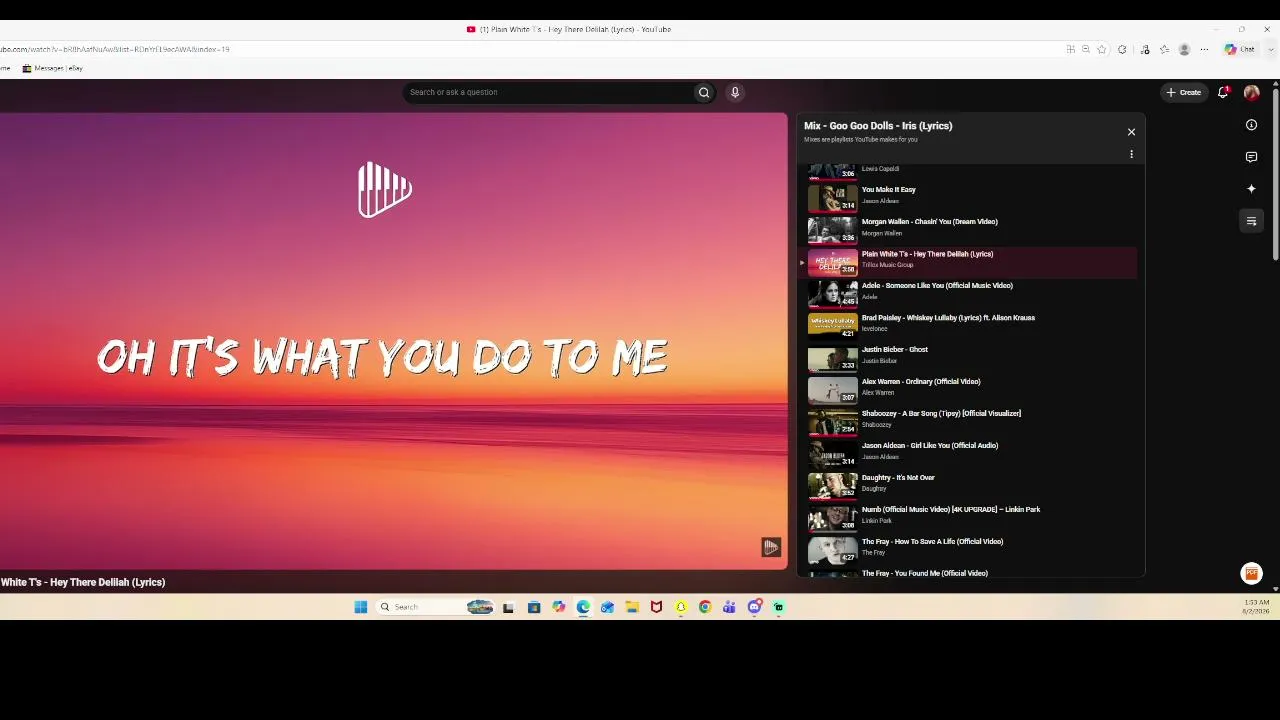Select the Plain White T's YouTube browser tab
Image resolution: width=1280 pixels, height=720 pixels.
point(569,29)
